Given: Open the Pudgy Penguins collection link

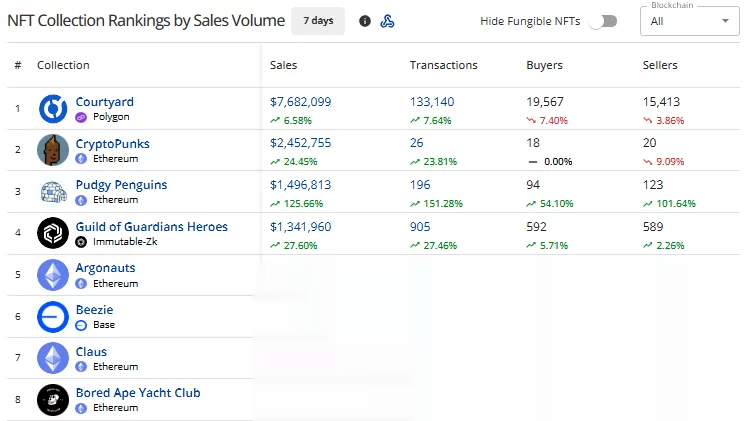Looking at the screenshot, I should coord(121,185).
